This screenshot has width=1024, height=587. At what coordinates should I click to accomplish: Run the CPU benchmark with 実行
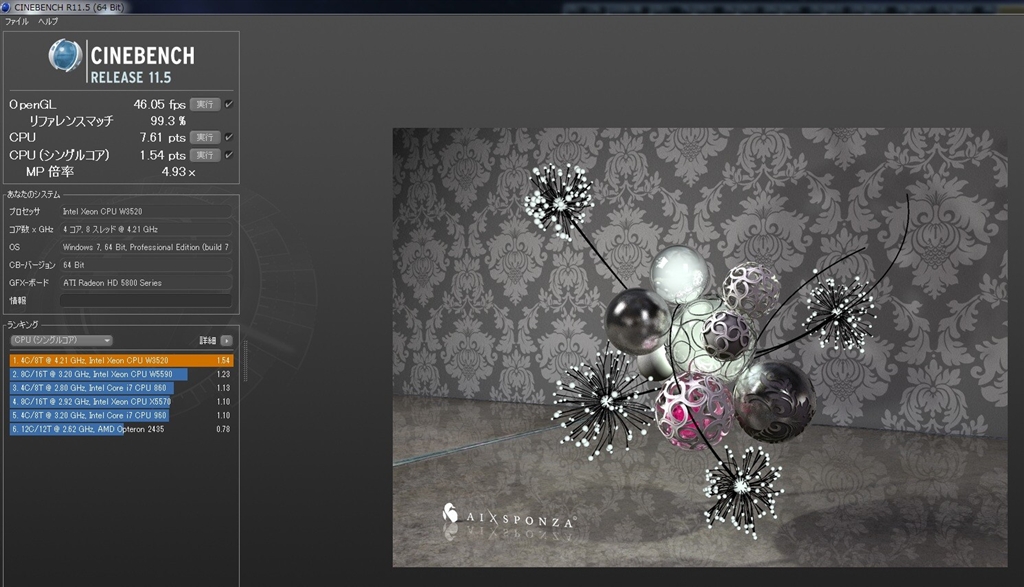pyautogui.click(x=204, y=137)
